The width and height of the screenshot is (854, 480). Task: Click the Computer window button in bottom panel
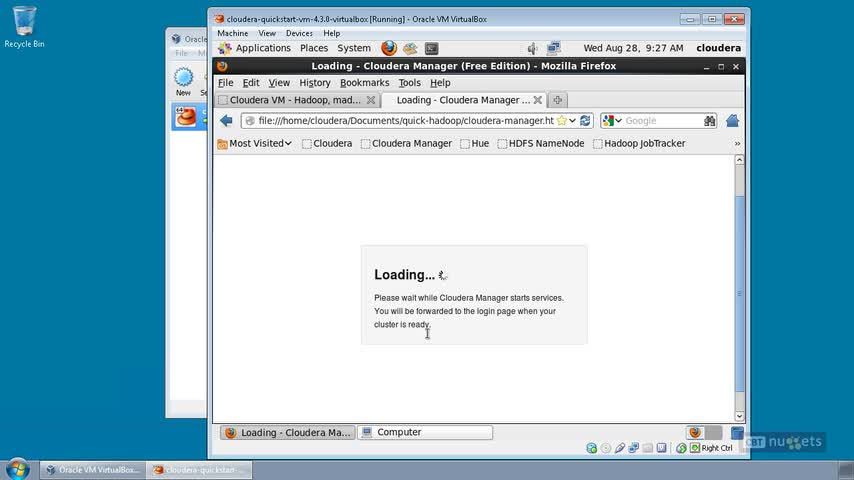(425, 433)
